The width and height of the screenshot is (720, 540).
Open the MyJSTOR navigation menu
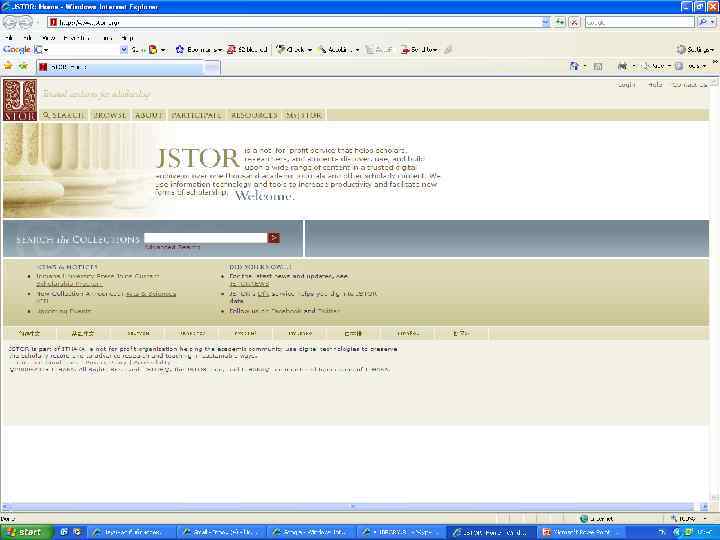304,115
